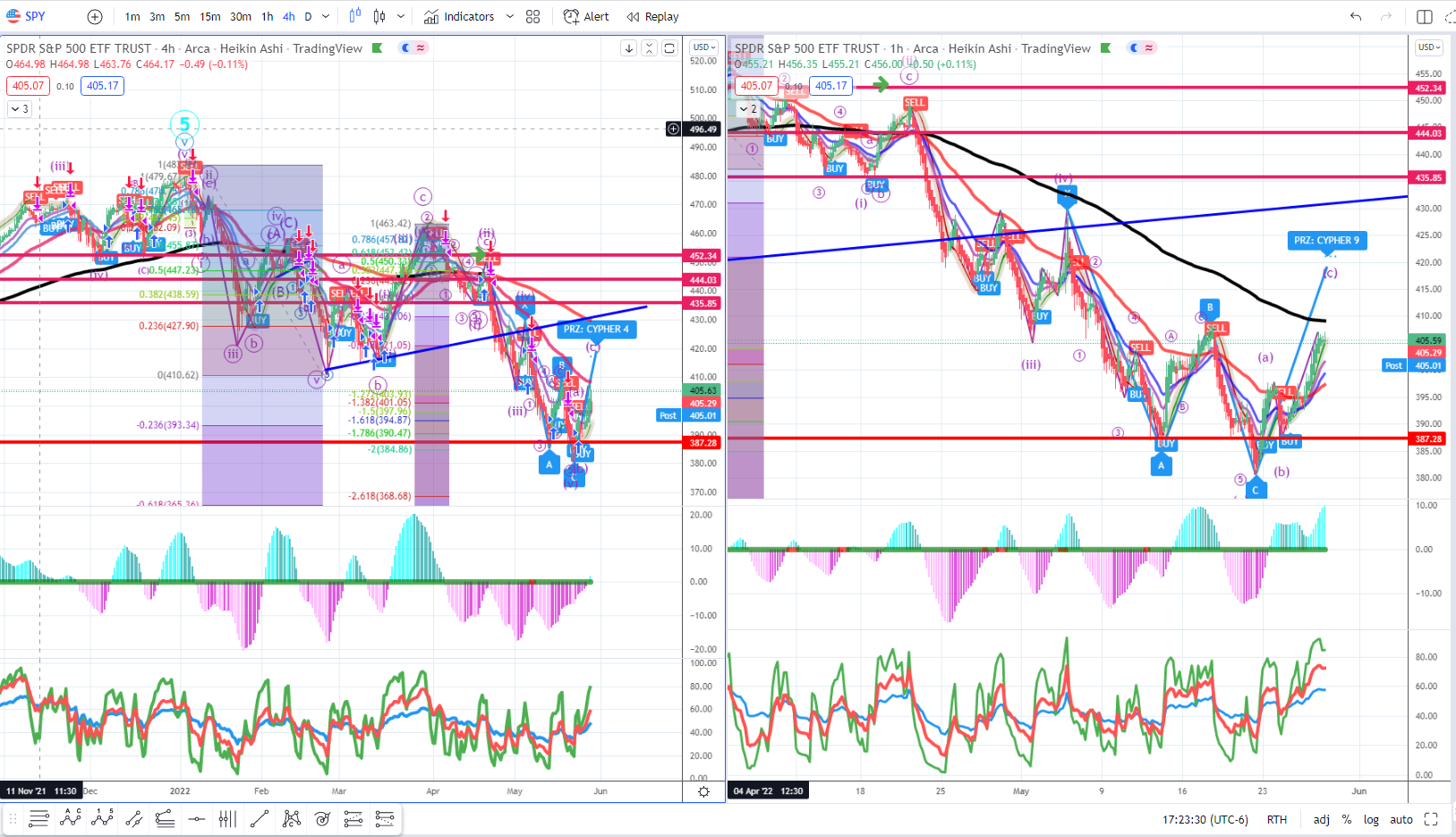Click sell price 405.07 on 1h chart

756,86
